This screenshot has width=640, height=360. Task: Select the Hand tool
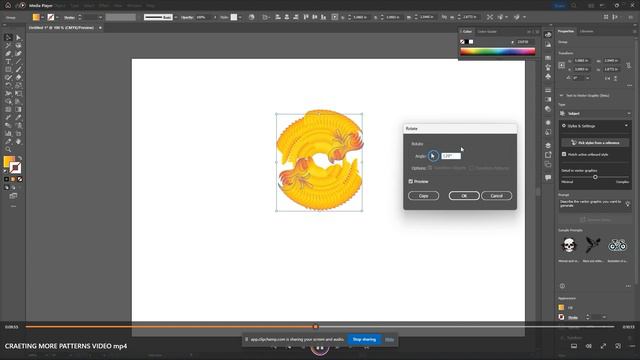(x=18, y=142)
